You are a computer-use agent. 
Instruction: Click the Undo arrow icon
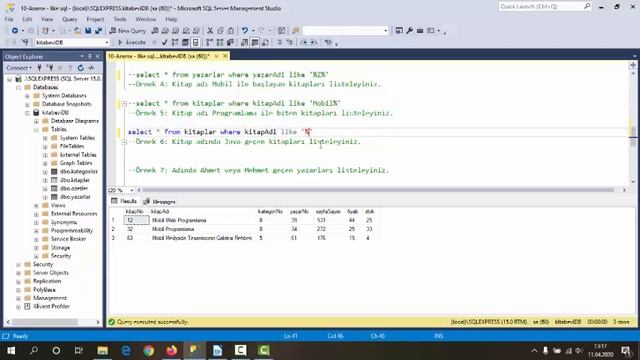(244, 31)
